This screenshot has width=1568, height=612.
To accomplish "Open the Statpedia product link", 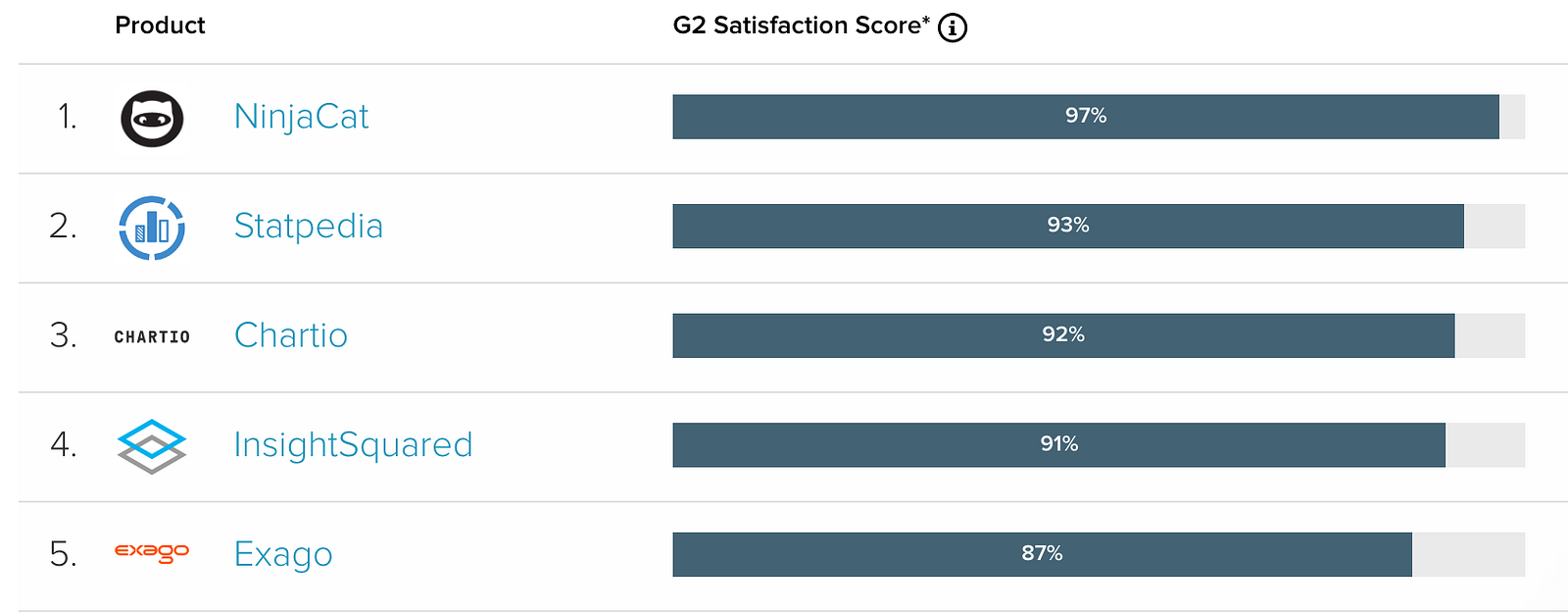I will 308,227.
